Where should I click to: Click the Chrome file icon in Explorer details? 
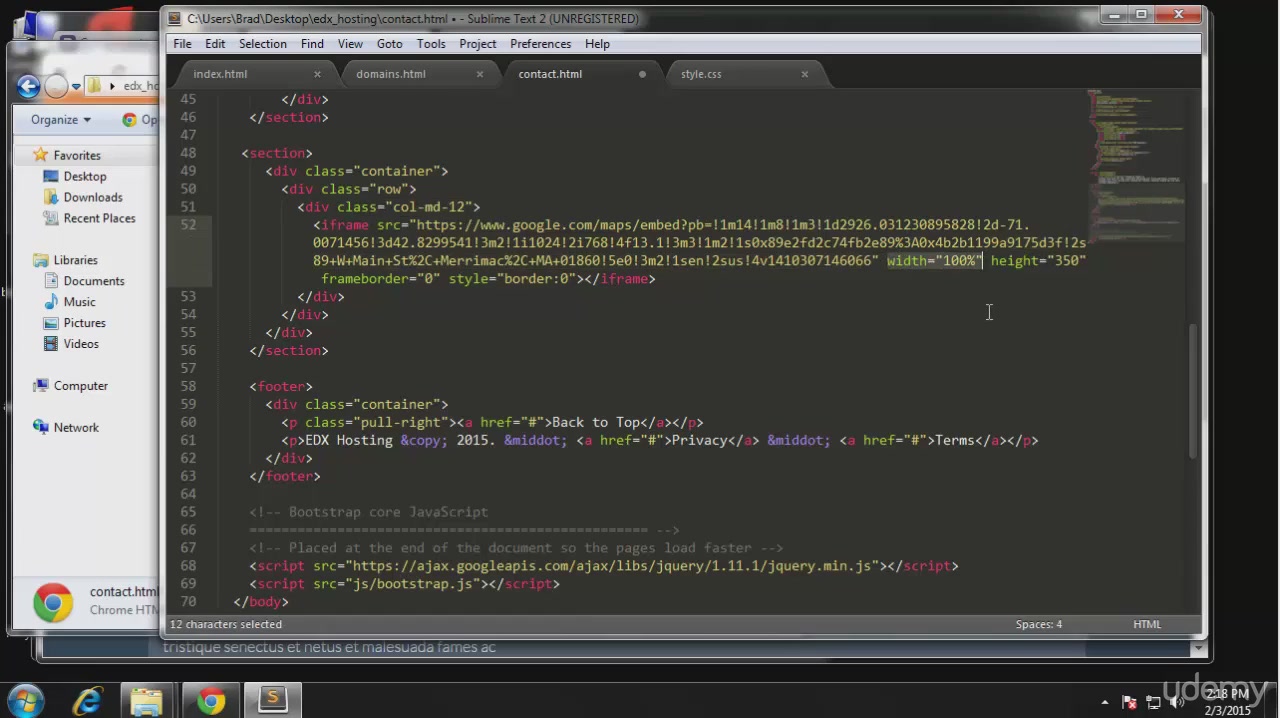pos(53,603)
